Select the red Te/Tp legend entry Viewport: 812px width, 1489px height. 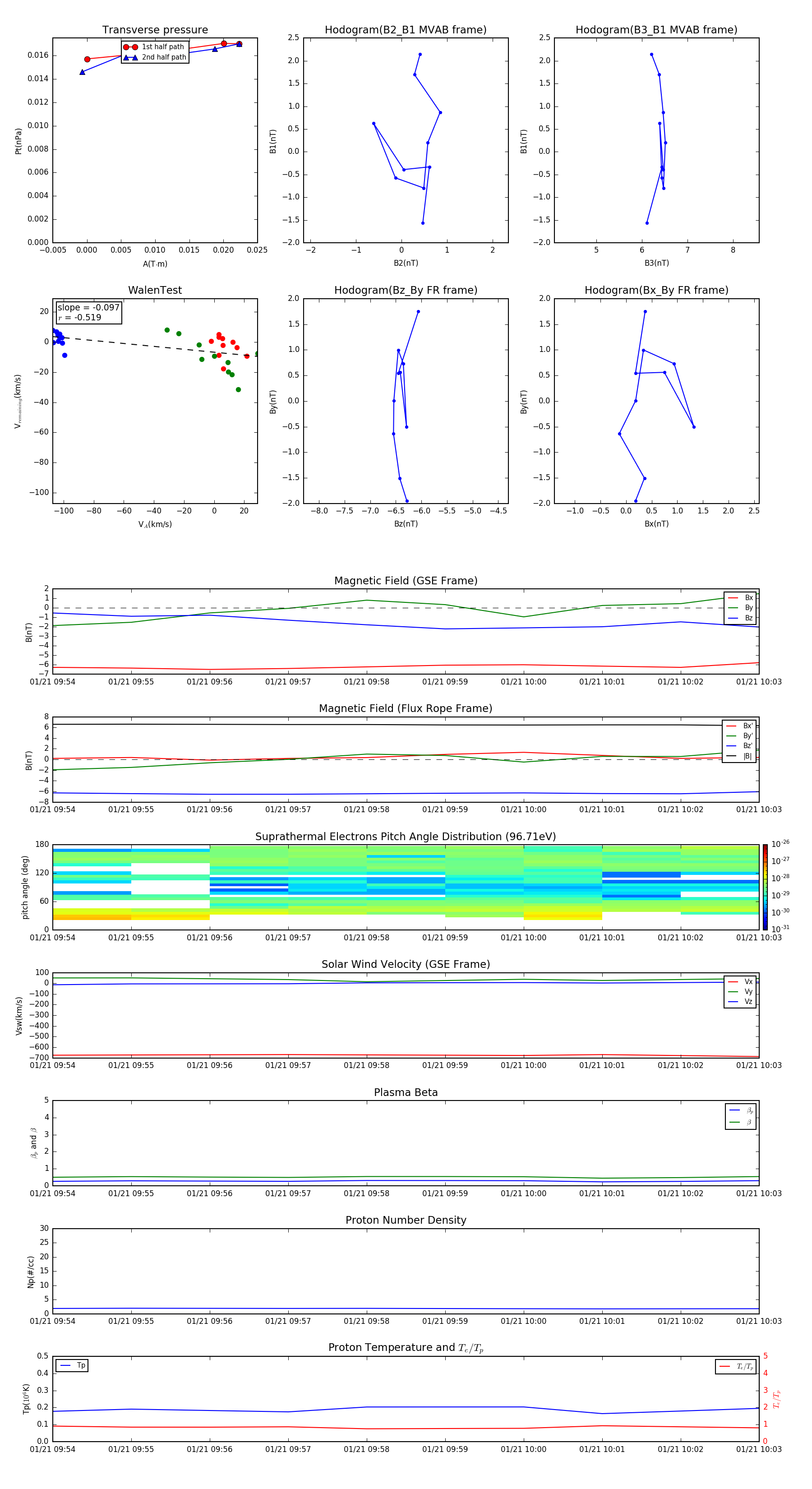tap(736, 1366)
